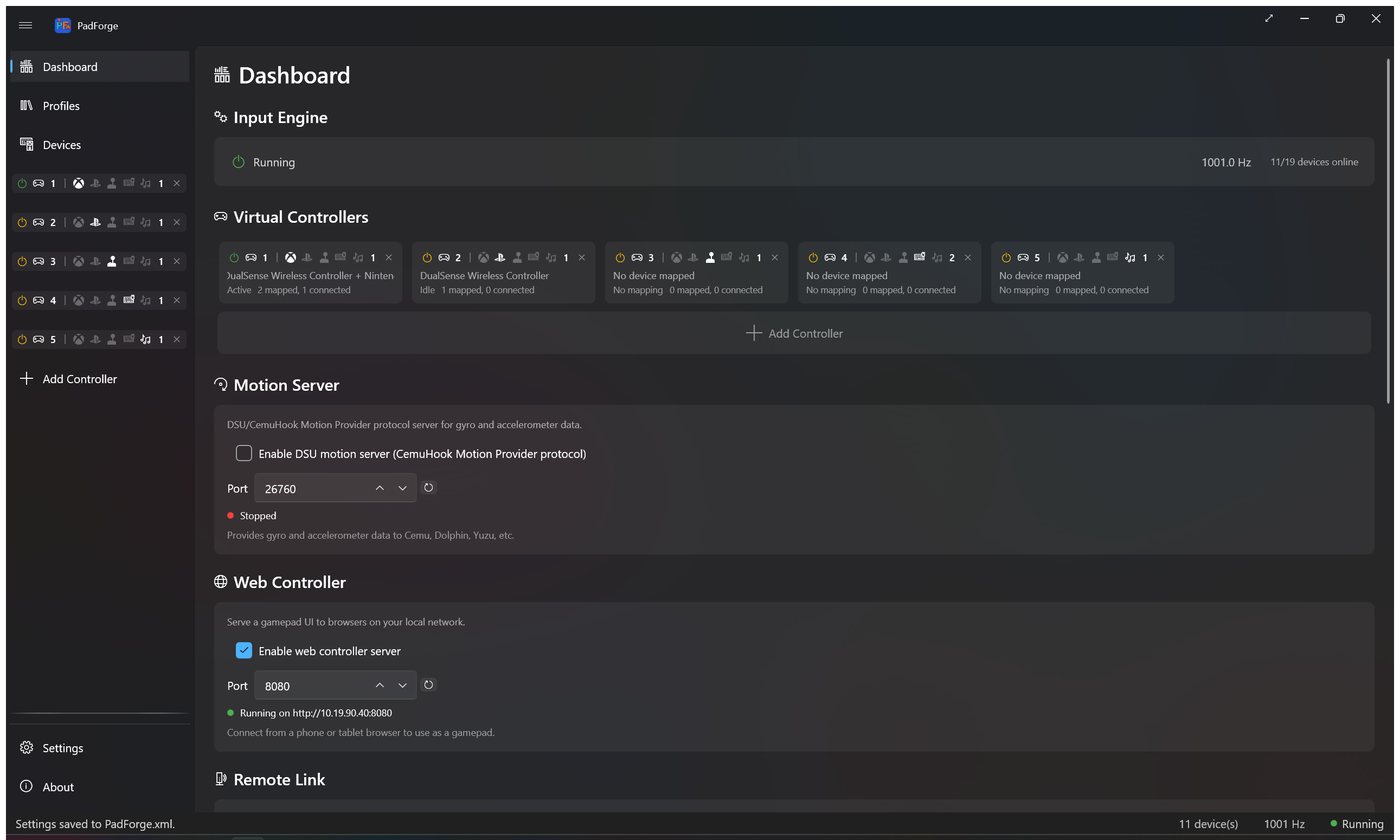Click the gamepad icon on sidebar controller 1

point(38,183)
